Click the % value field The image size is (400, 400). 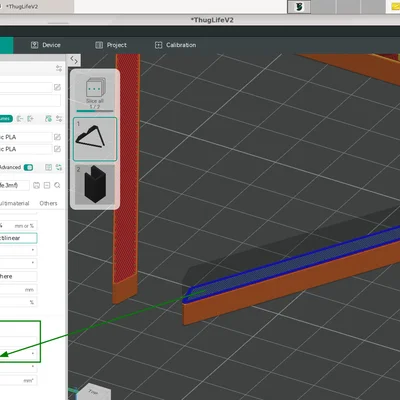(x=18, y=302)
